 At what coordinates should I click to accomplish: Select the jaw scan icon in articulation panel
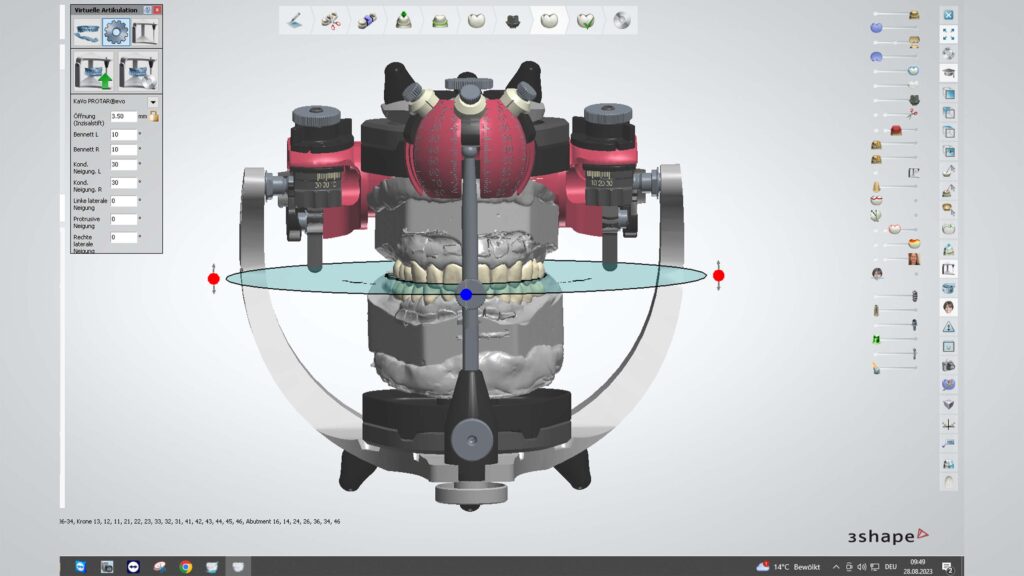(x=88, y=33)
